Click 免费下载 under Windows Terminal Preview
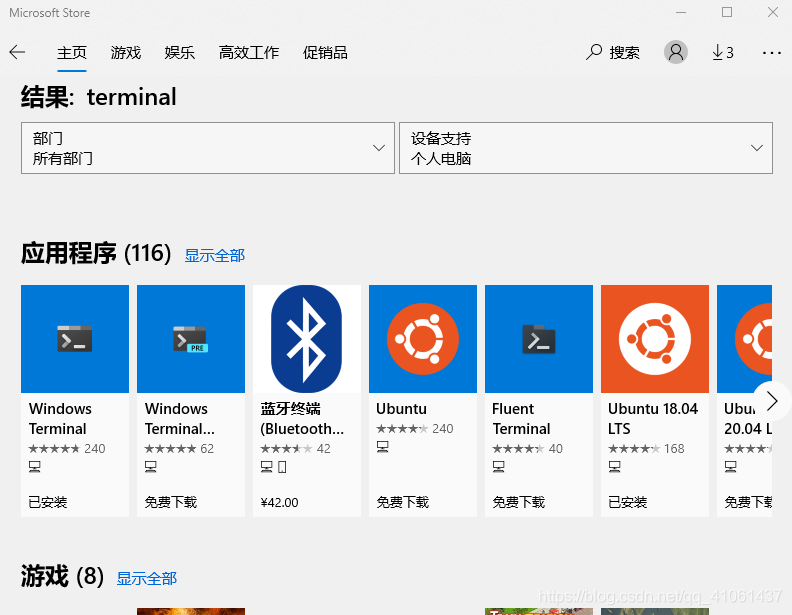The width and height of the screenshot is (792, 615). (x=171, y=502)
